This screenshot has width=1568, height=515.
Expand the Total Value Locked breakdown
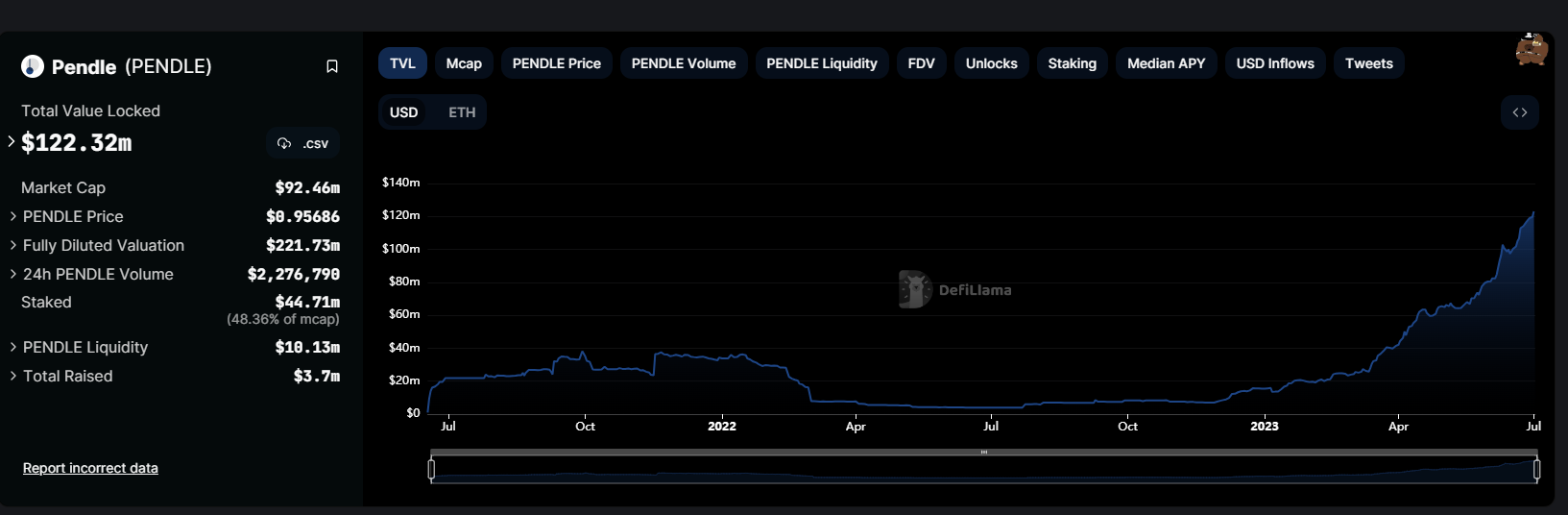(x=12, y=142)
